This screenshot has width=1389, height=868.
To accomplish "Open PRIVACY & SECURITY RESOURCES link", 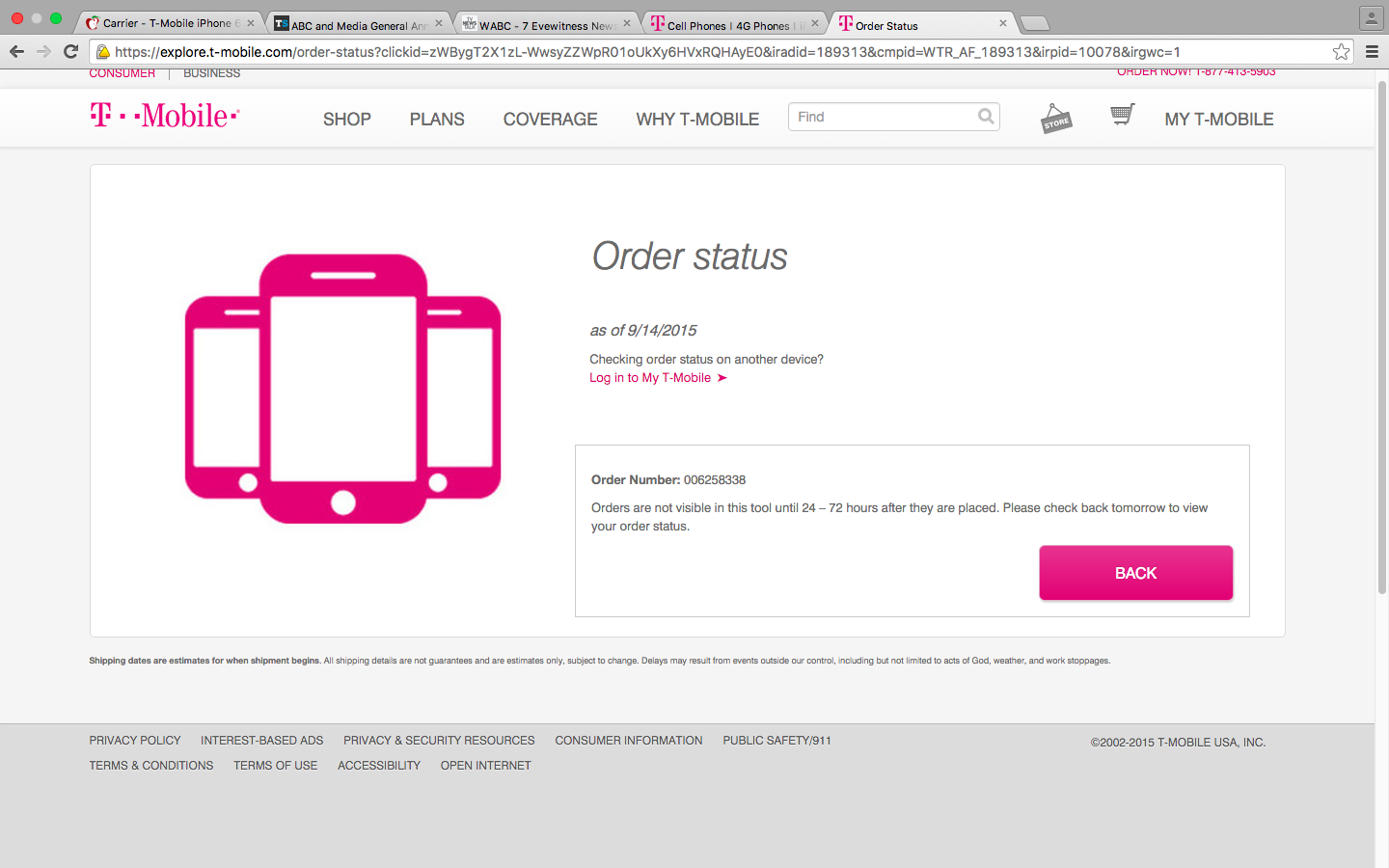I will [x=439, y=741].
